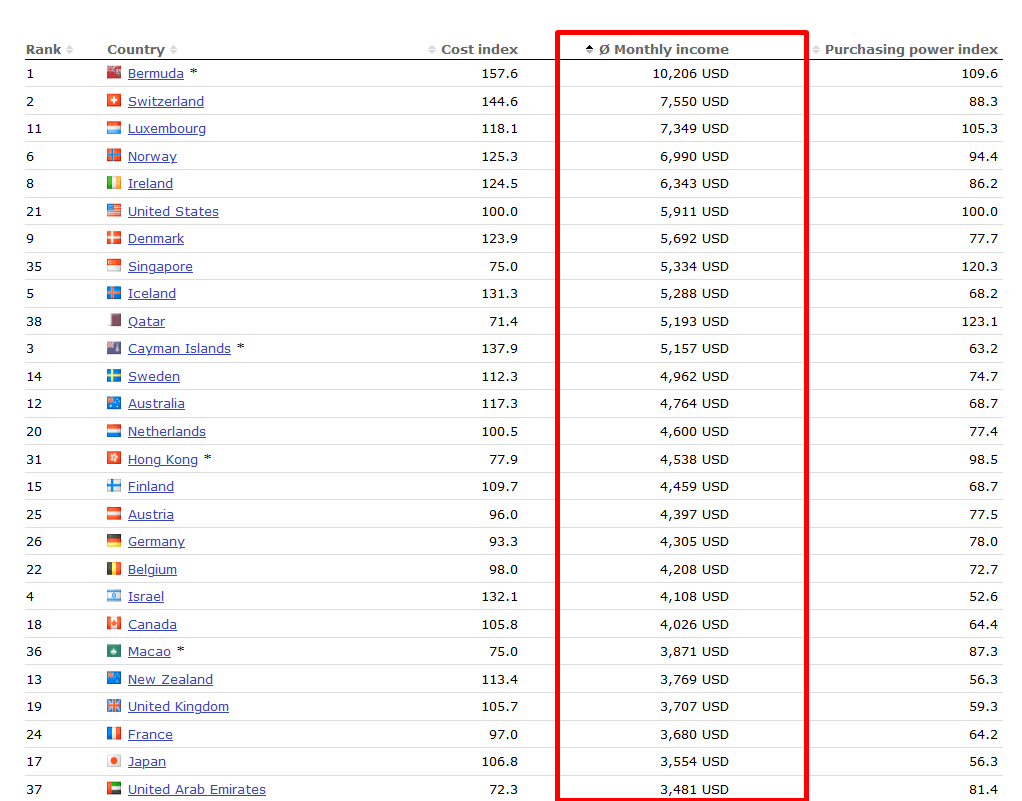
Task: Sort by Purchasing power index header
Action: [x=911, y=50]
